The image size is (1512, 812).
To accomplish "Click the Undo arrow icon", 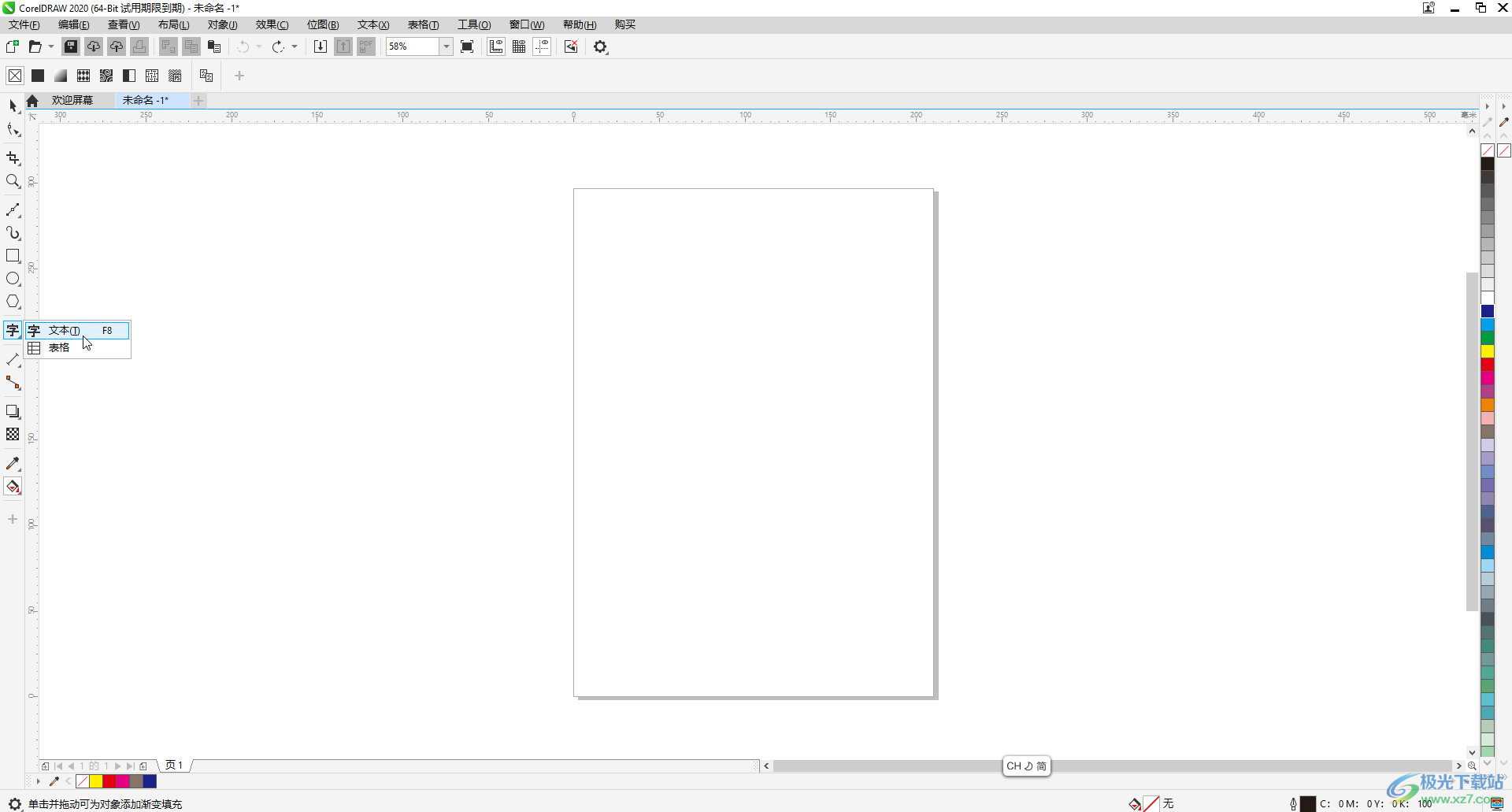I will pos(243,46).
